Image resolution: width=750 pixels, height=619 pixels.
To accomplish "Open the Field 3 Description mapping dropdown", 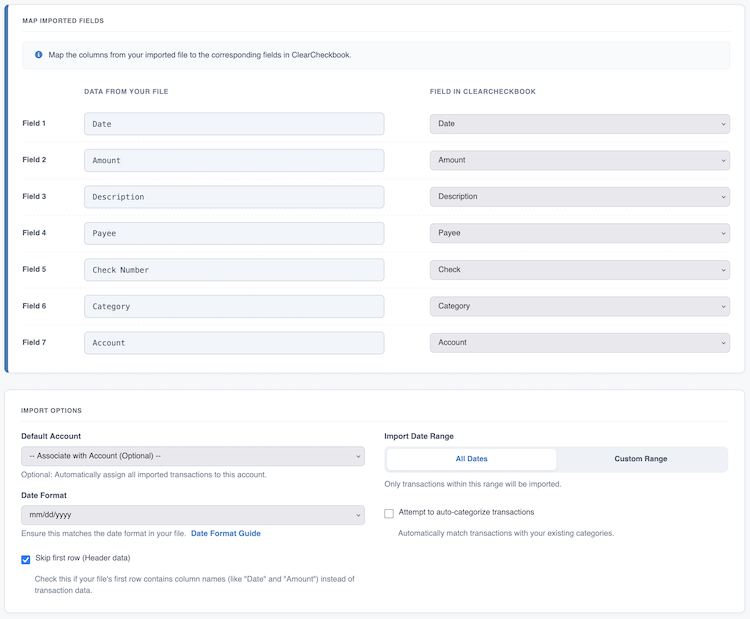I will point(580,197).
